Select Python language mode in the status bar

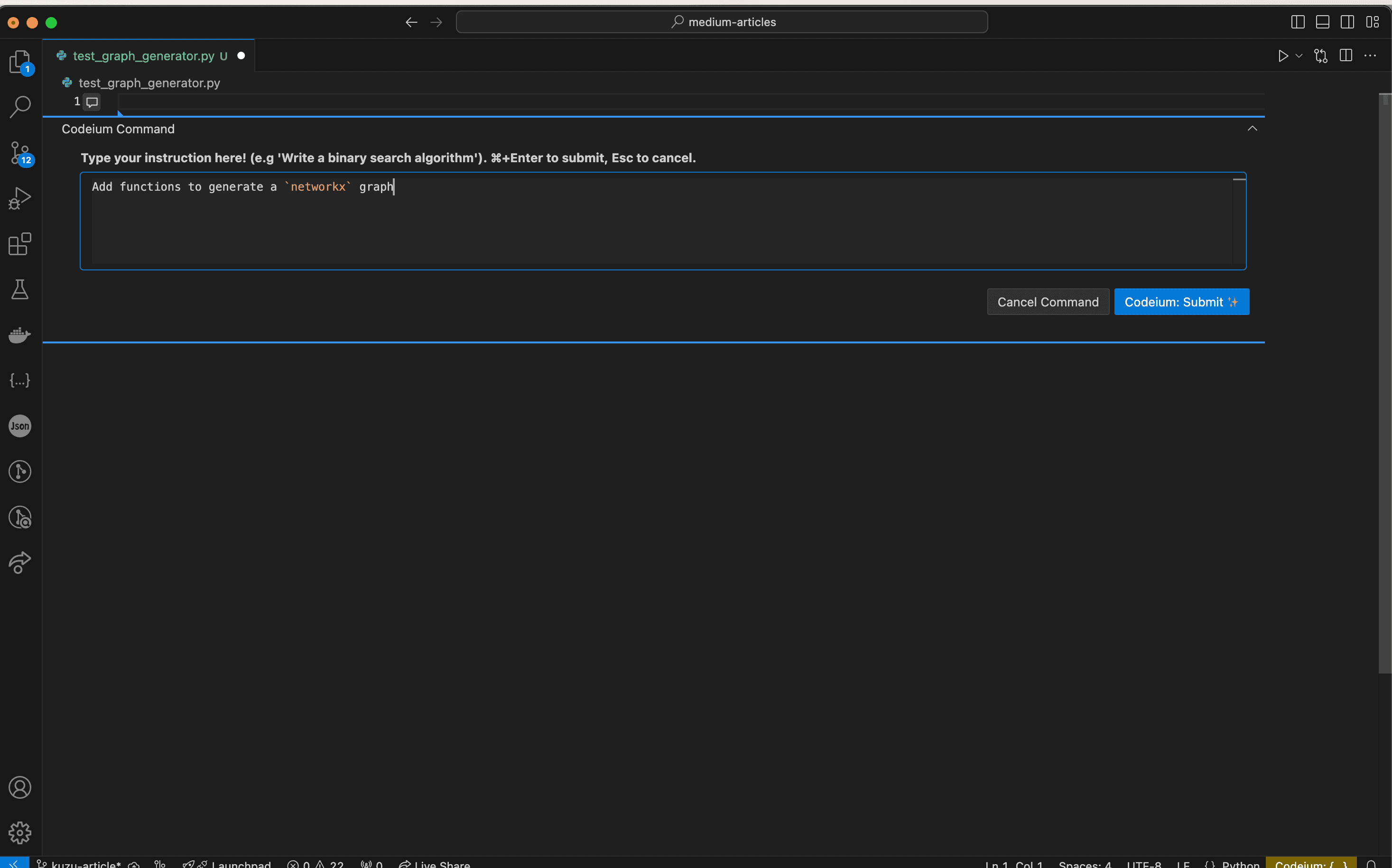1240,863
